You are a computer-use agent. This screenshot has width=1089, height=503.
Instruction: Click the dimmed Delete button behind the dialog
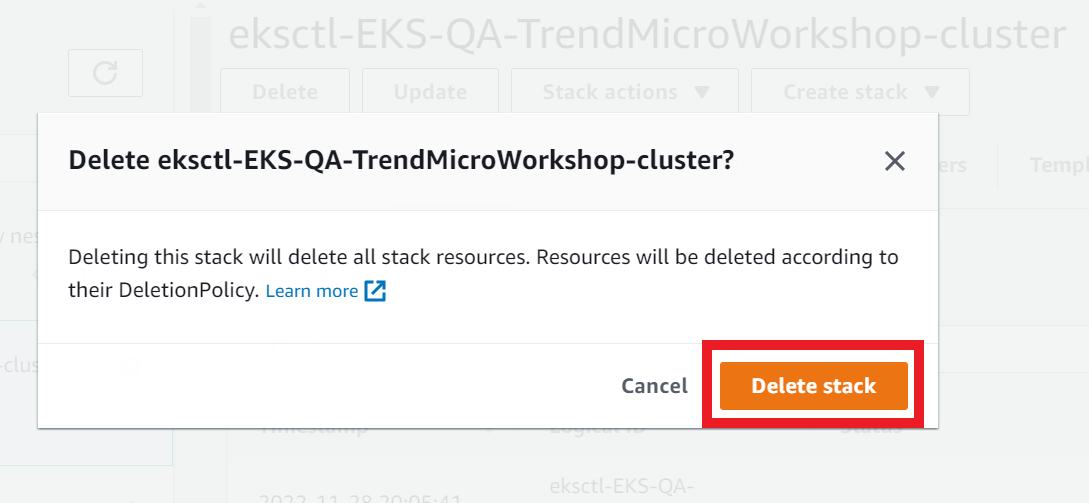[285, 92]
